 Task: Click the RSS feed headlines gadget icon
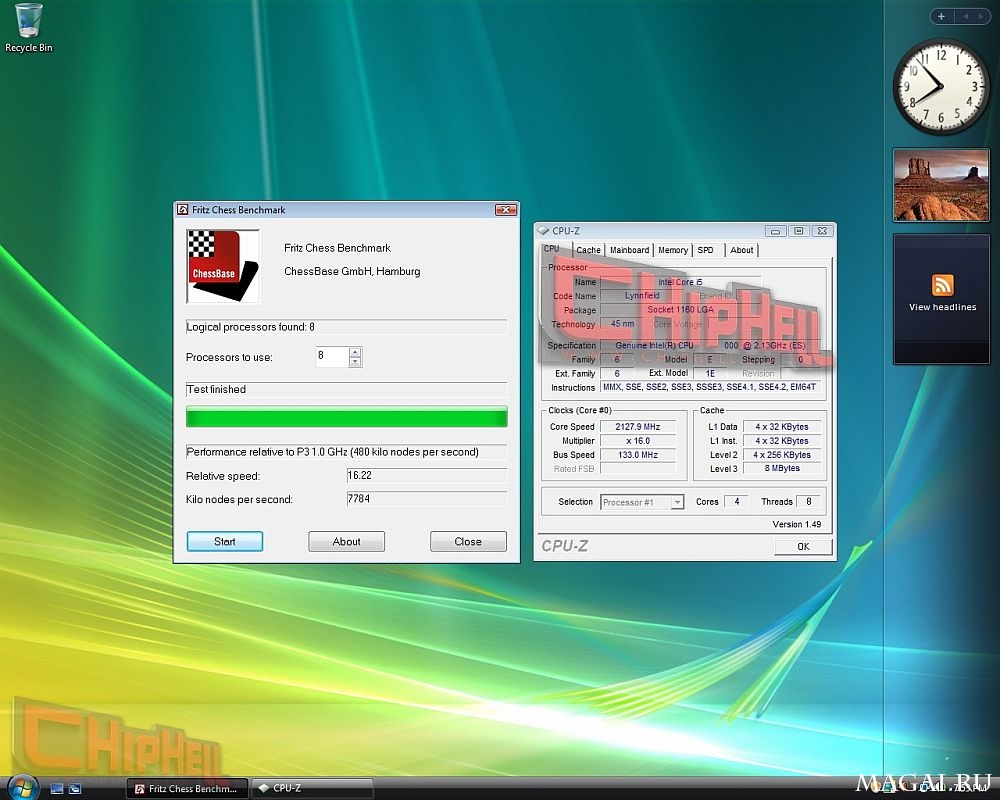942,285
